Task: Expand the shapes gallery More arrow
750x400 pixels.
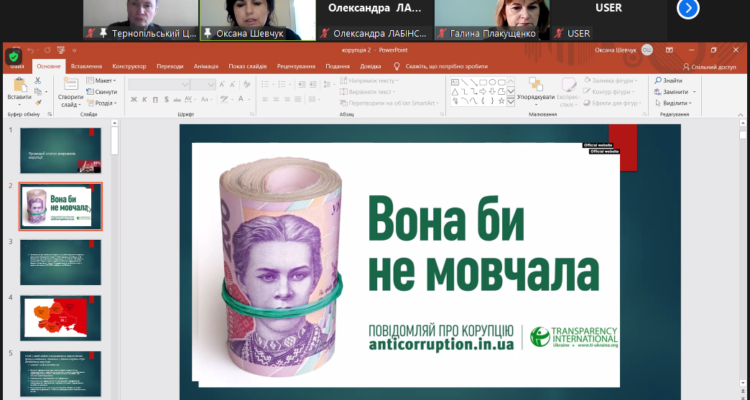Action: pyautogui.click(x=511, y=101)
